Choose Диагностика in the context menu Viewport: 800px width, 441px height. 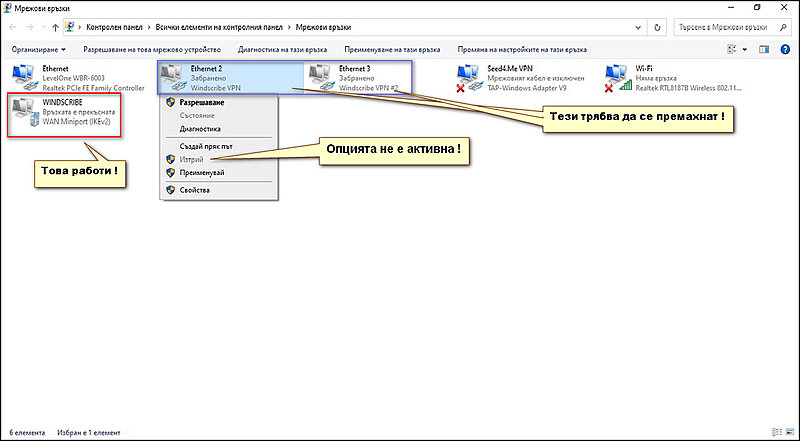(x=199, y=129)
